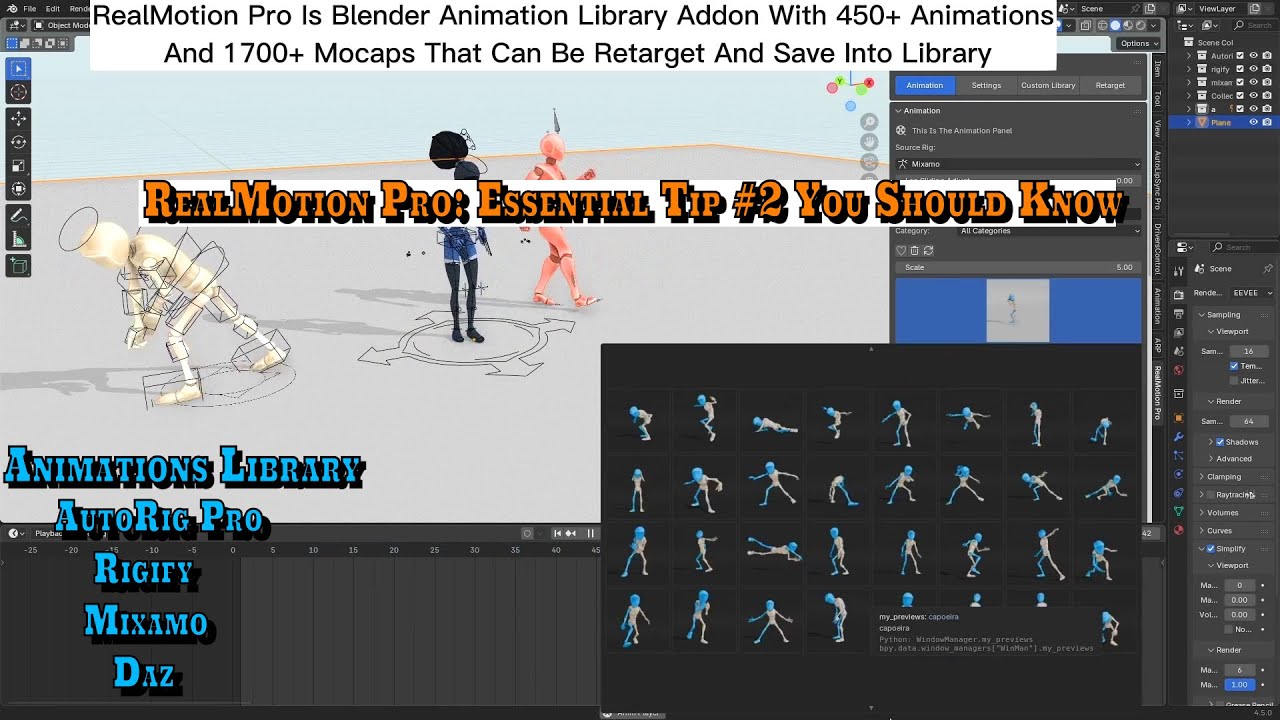Image resolution: width=1280 pixels, height=720 pixels.
Task: Hide the mixamo collection in viewport
Action: pyautogui.click(x=1253, y=82)
